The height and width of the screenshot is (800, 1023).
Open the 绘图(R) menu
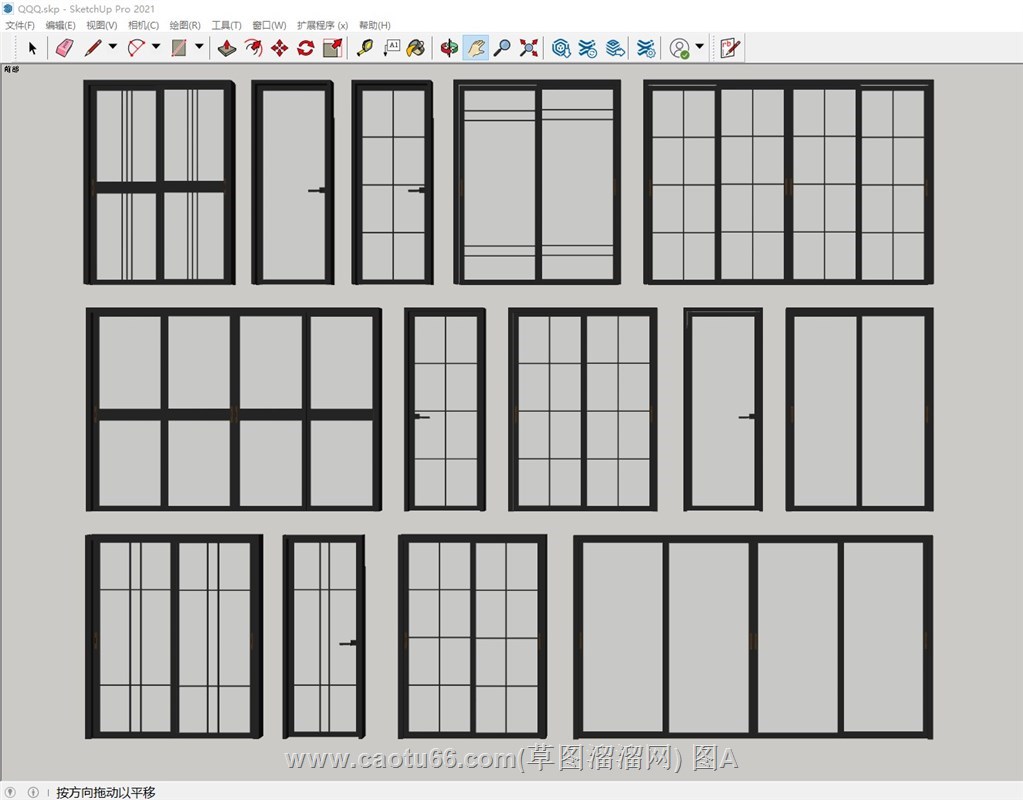(185, 25)
